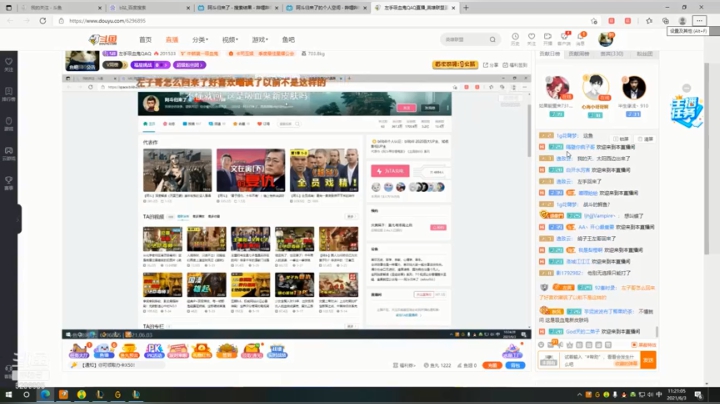Open the Windows notification center icon
Viewport: 720px width, 404px height.
(698, 395)
